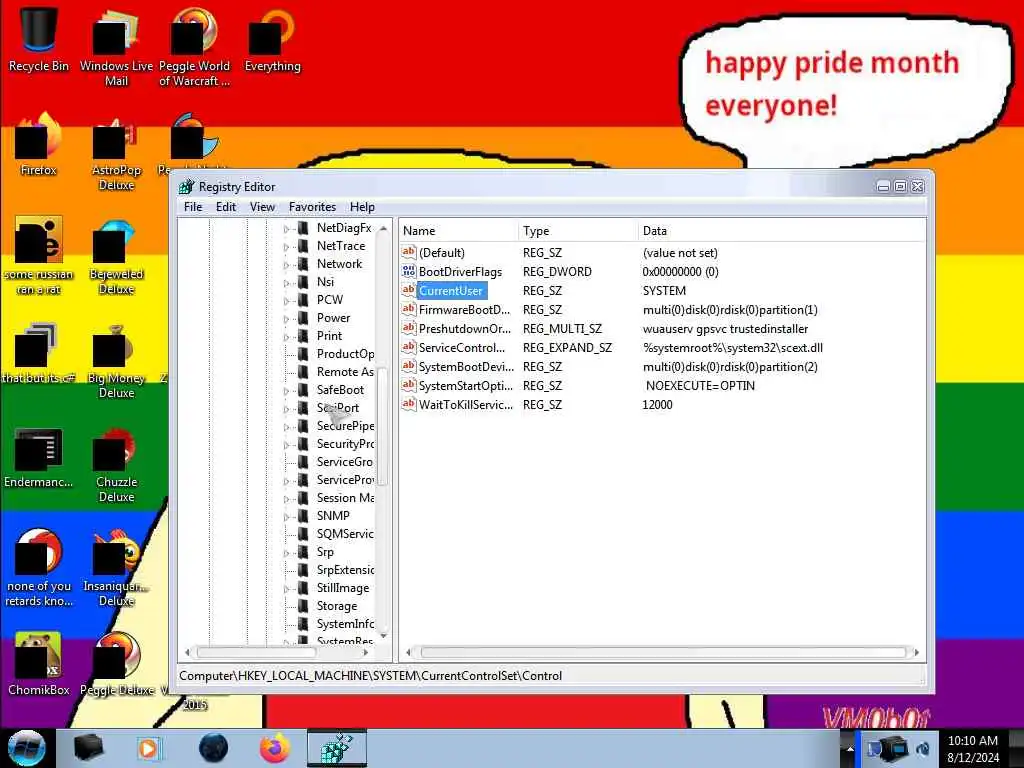Expand the Print key
This screenshot has height=768, width=1024.
coord(286,338)
